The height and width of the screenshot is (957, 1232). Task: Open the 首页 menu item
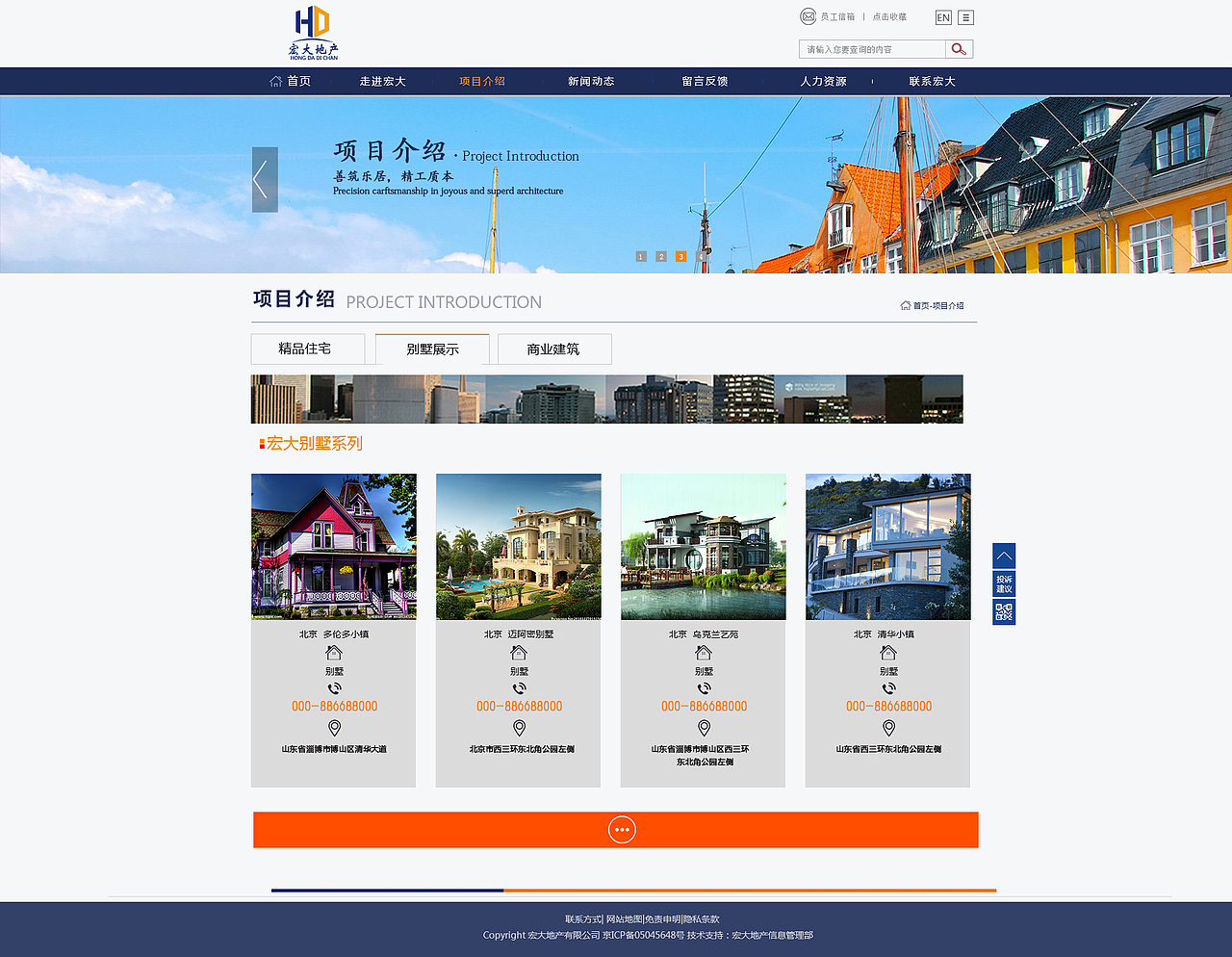(x=298, y=81)
